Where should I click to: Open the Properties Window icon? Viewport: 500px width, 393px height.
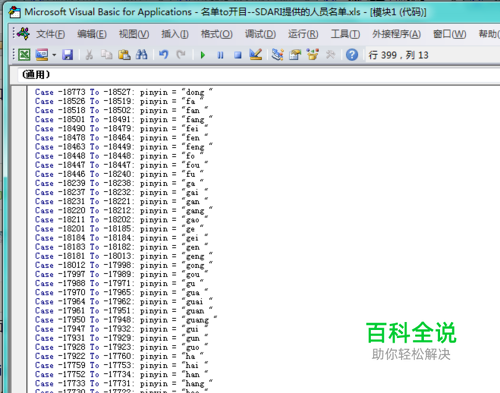point(295,54)
